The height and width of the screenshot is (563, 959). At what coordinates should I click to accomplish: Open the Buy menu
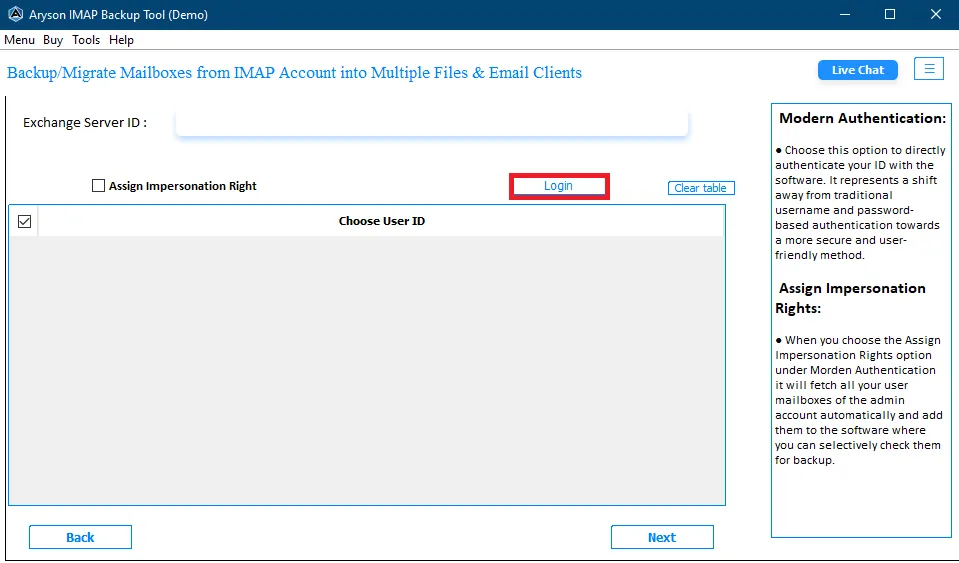pos(53,40)
